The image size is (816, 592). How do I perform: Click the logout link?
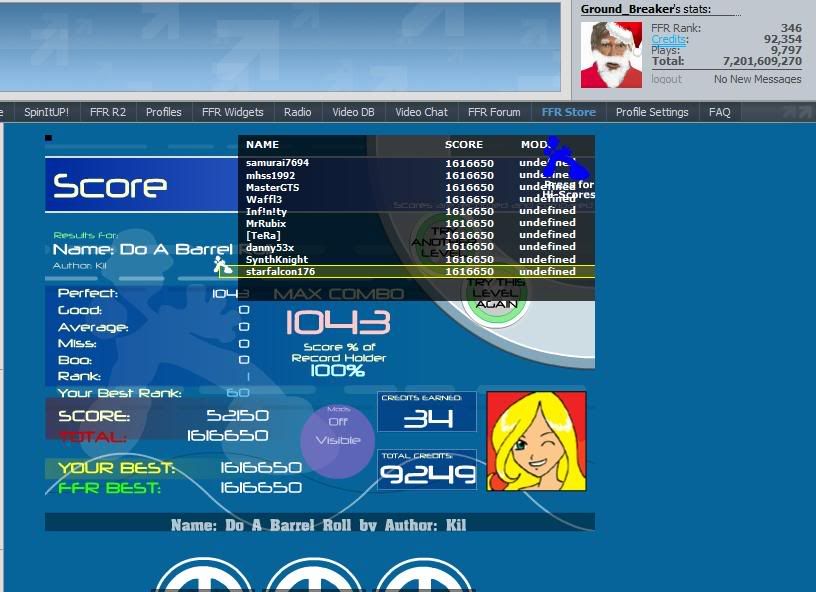pyautogui.click(x=666, y=79)
